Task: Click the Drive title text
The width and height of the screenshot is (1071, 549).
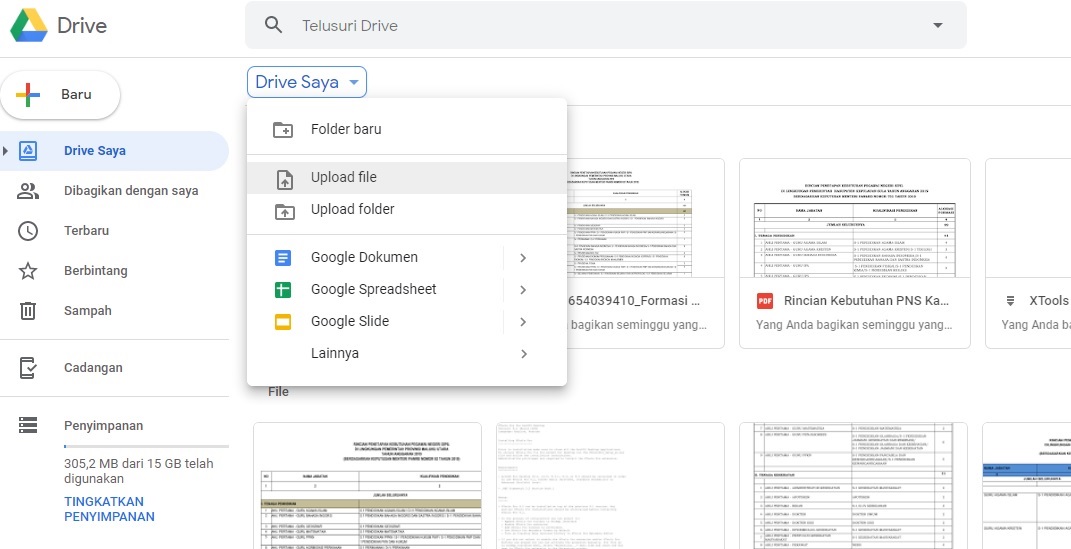Action: [x=82, y=26]
